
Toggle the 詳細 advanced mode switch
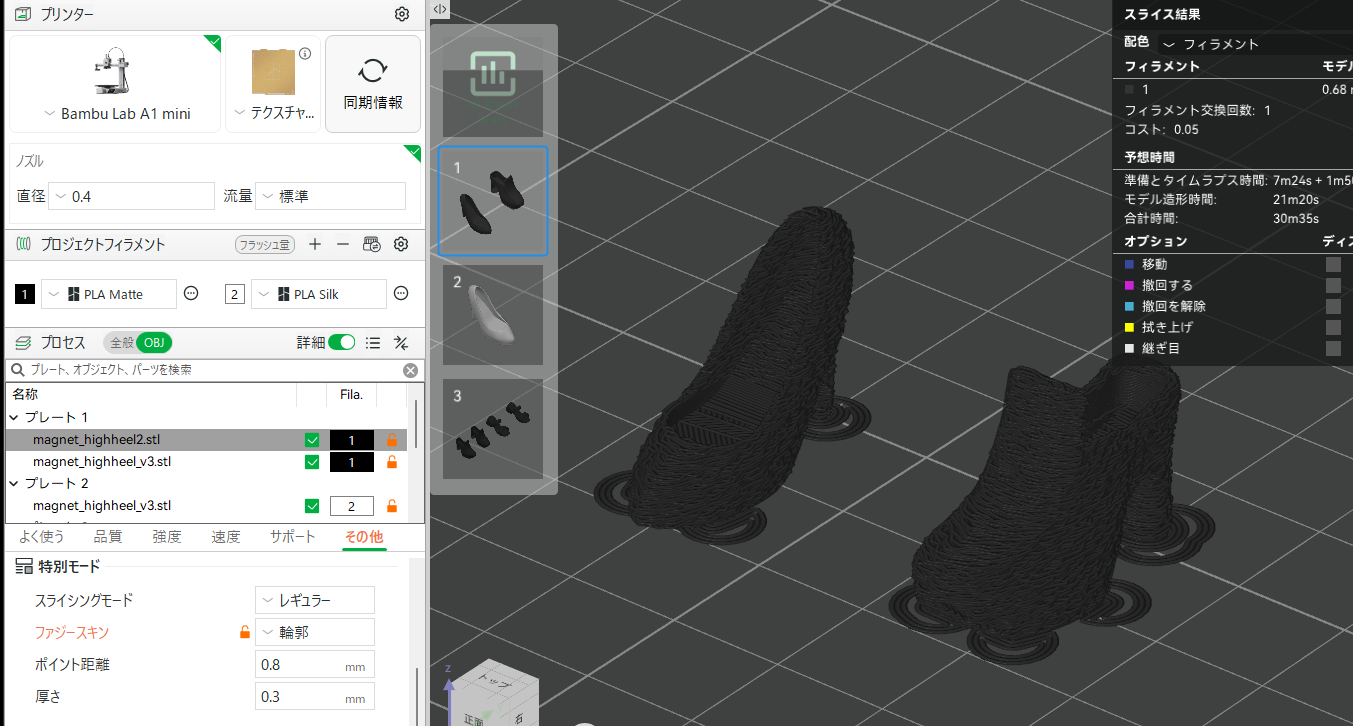341,342
